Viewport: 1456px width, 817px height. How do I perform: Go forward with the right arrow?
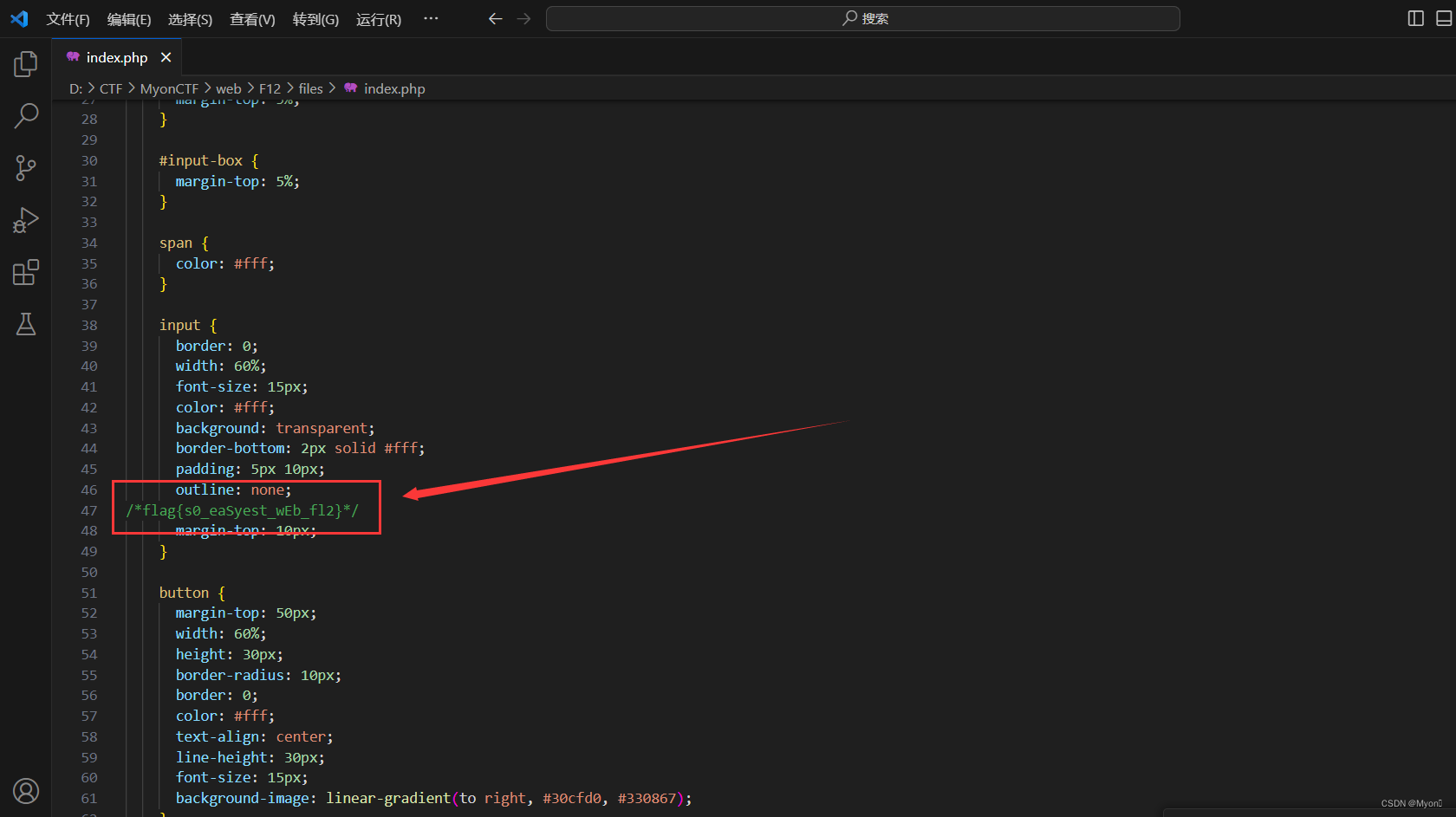[x=523, y=18]
